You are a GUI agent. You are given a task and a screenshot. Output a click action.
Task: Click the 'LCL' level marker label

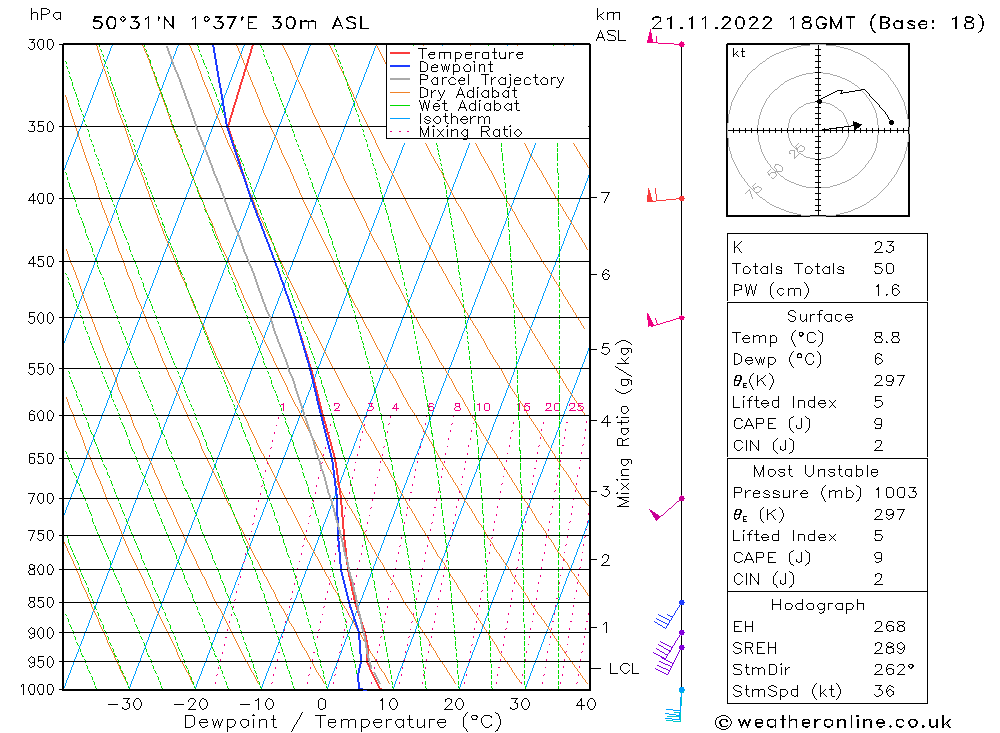(x=623, y=669)
